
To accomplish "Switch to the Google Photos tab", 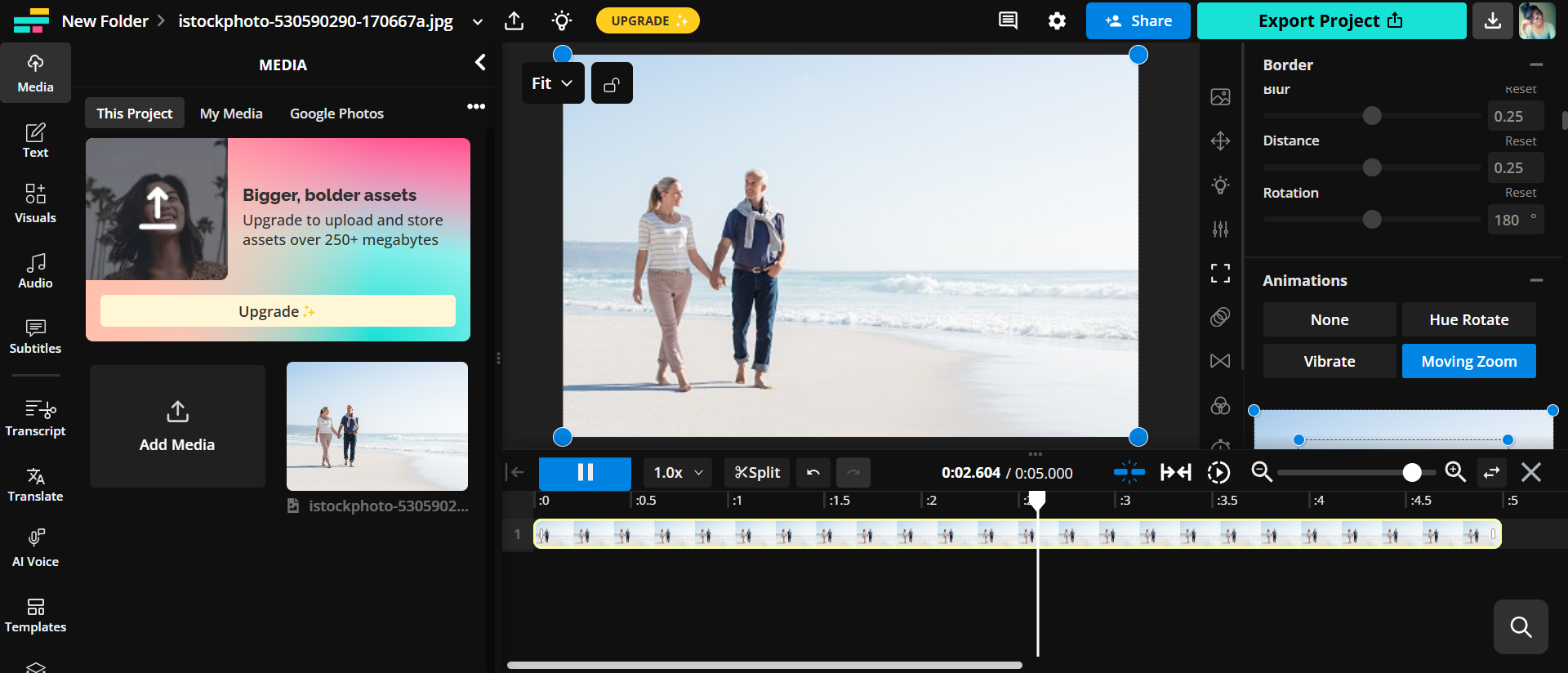I will (x=336, y=114).
